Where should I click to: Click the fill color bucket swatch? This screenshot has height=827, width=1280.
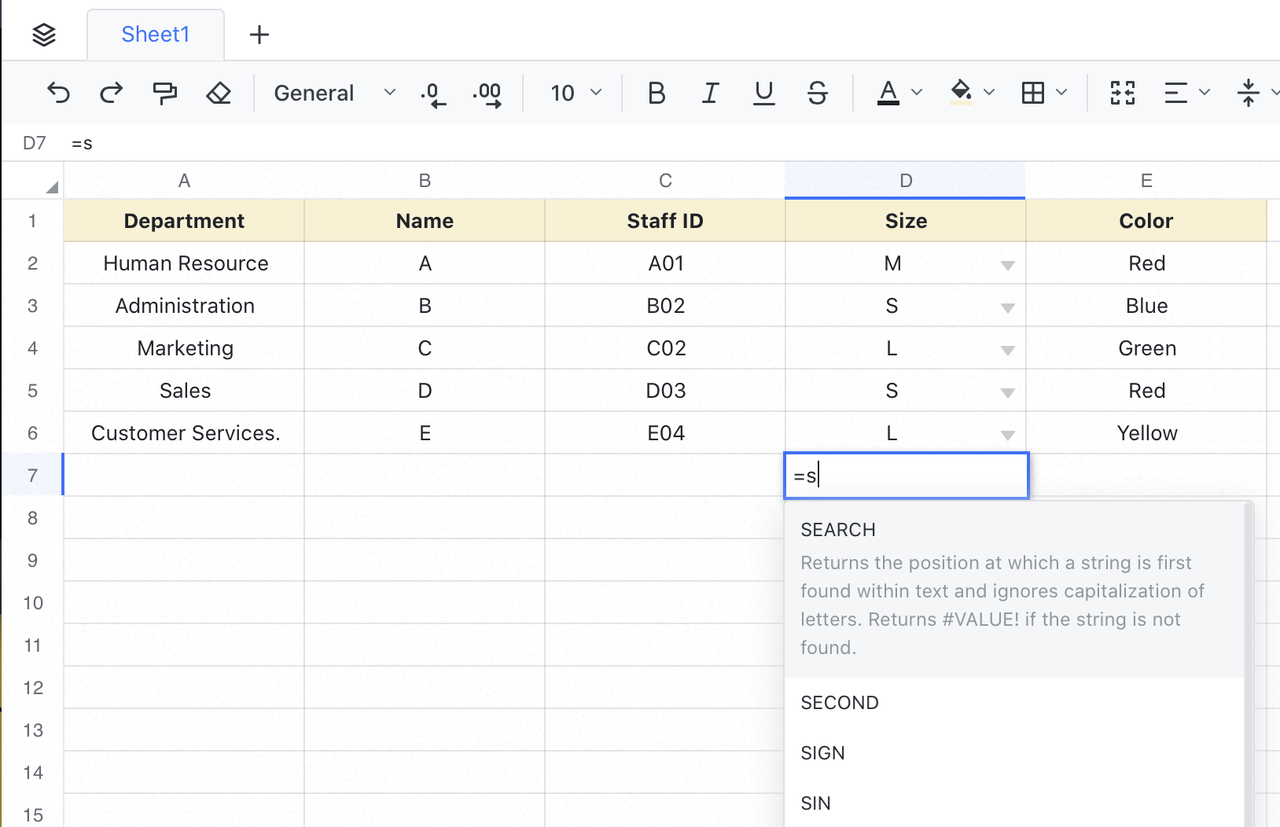tap(960, 93)
